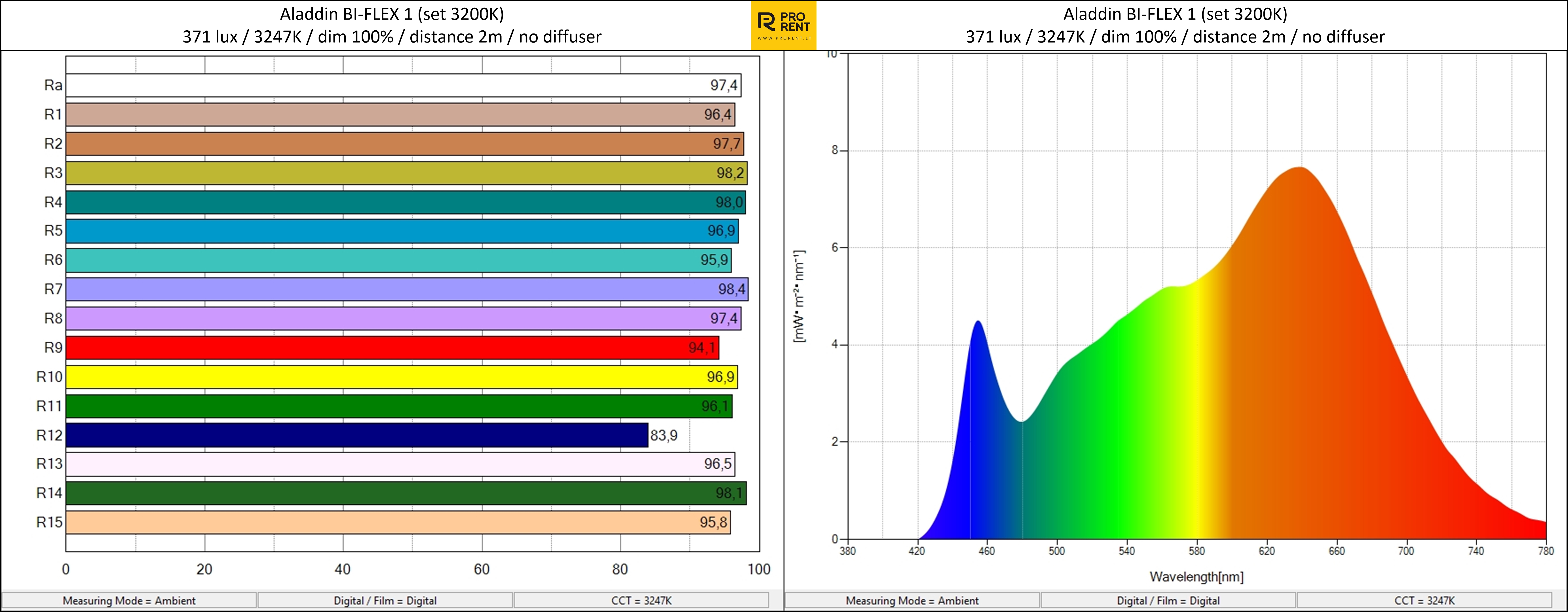
Task: Click the Ra row label
Action: pos(53,85)
